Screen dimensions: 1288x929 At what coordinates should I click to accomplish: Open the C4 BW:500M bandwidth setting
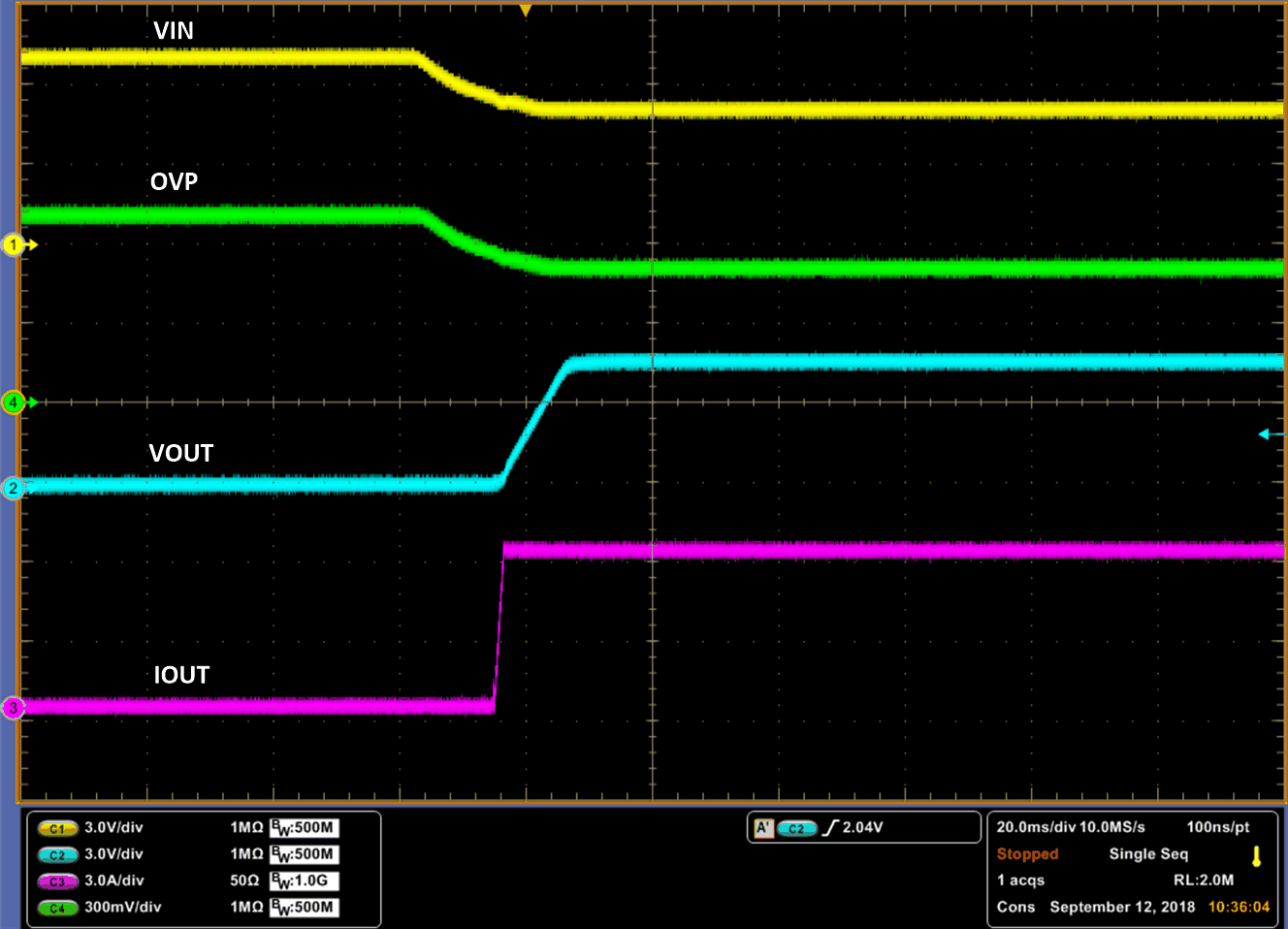[x=304, y=908]
